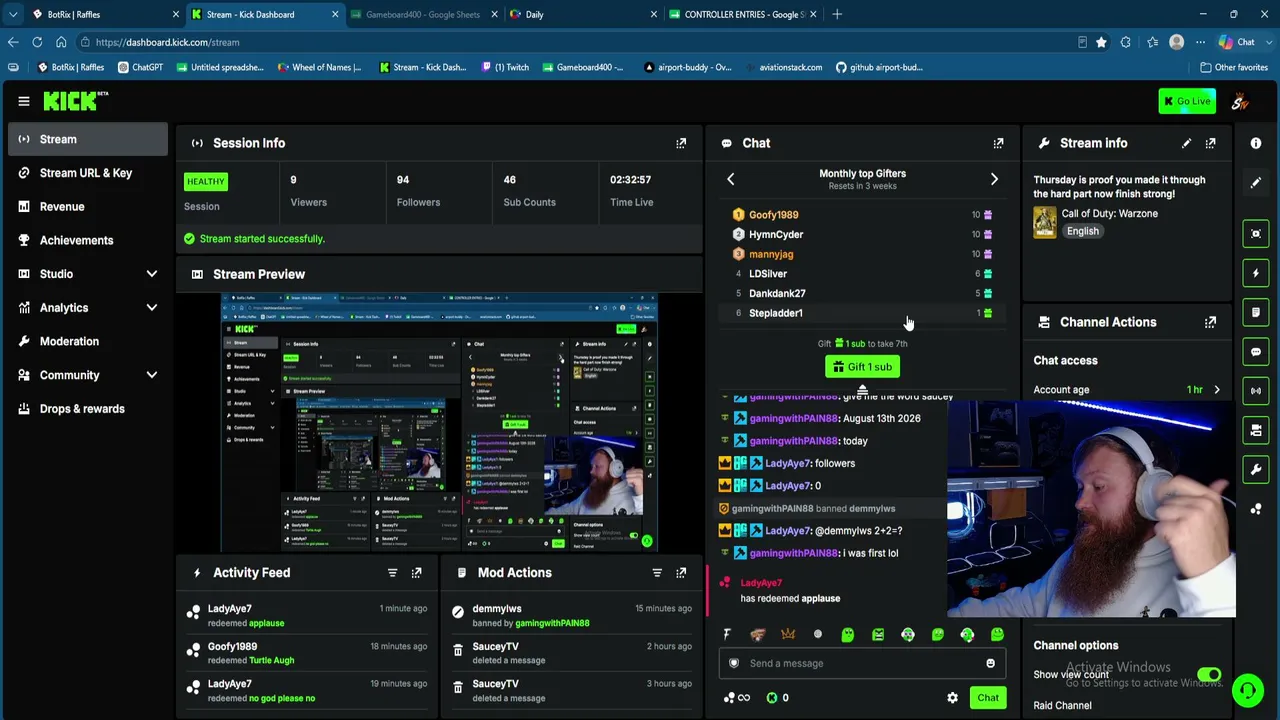Click the pencil edit icon in the right sidebar
Viewport: 1280px width, 720px height.
[x=1256, y=183]
